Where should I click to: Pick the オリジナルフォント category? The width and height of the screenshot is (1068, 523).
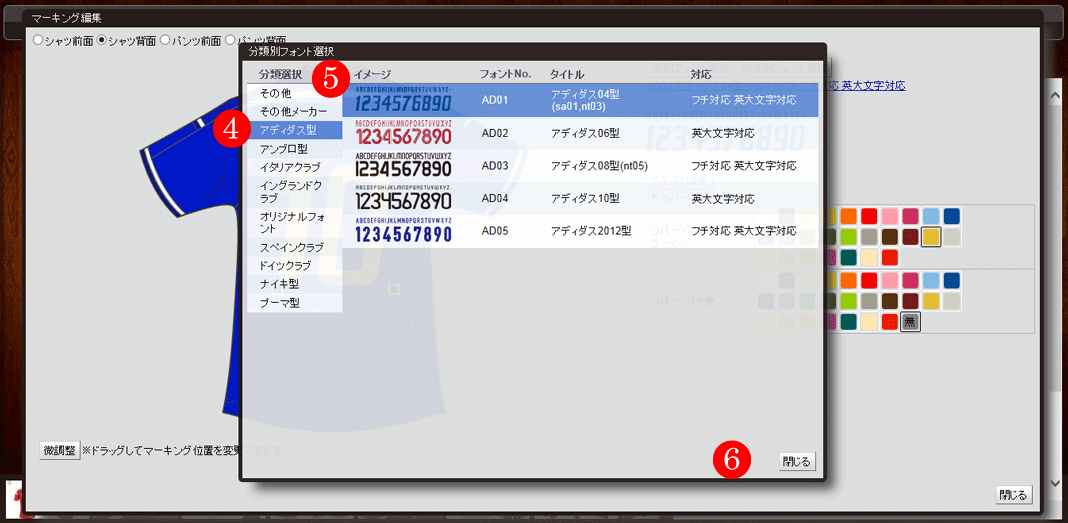tap(294, 222)
